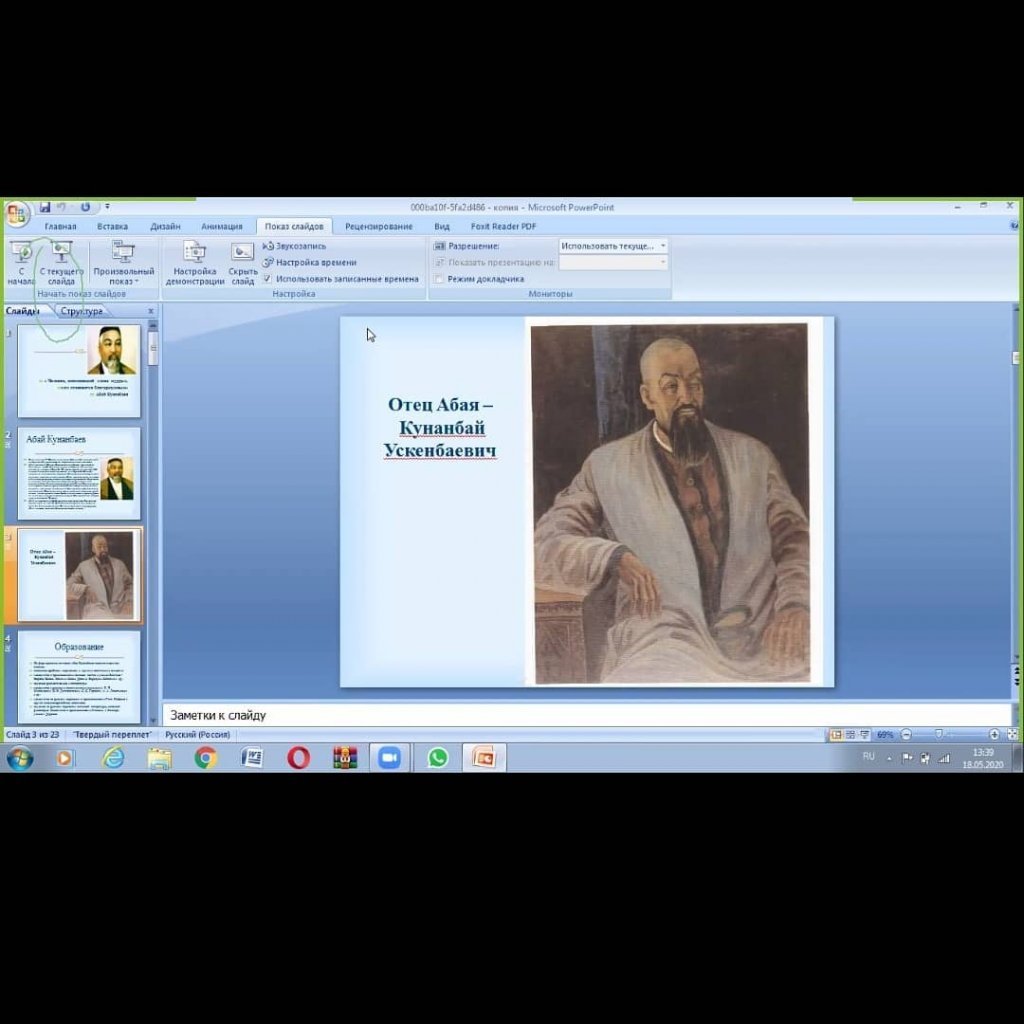The width and height of the screenshot is (1024, 1024).
Task: Click the Kunanbai portrait image on slide
Action: (671, 503)
